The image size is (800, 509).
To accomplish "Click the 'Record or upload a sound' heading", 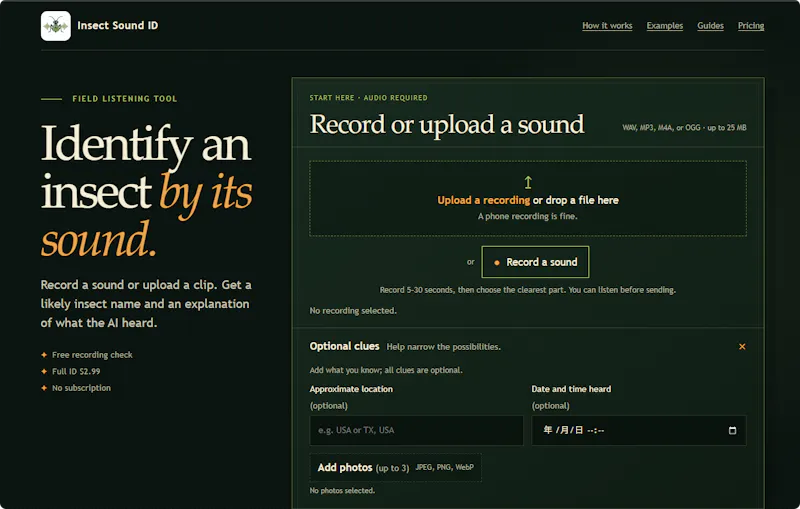I will coord(447,124).
